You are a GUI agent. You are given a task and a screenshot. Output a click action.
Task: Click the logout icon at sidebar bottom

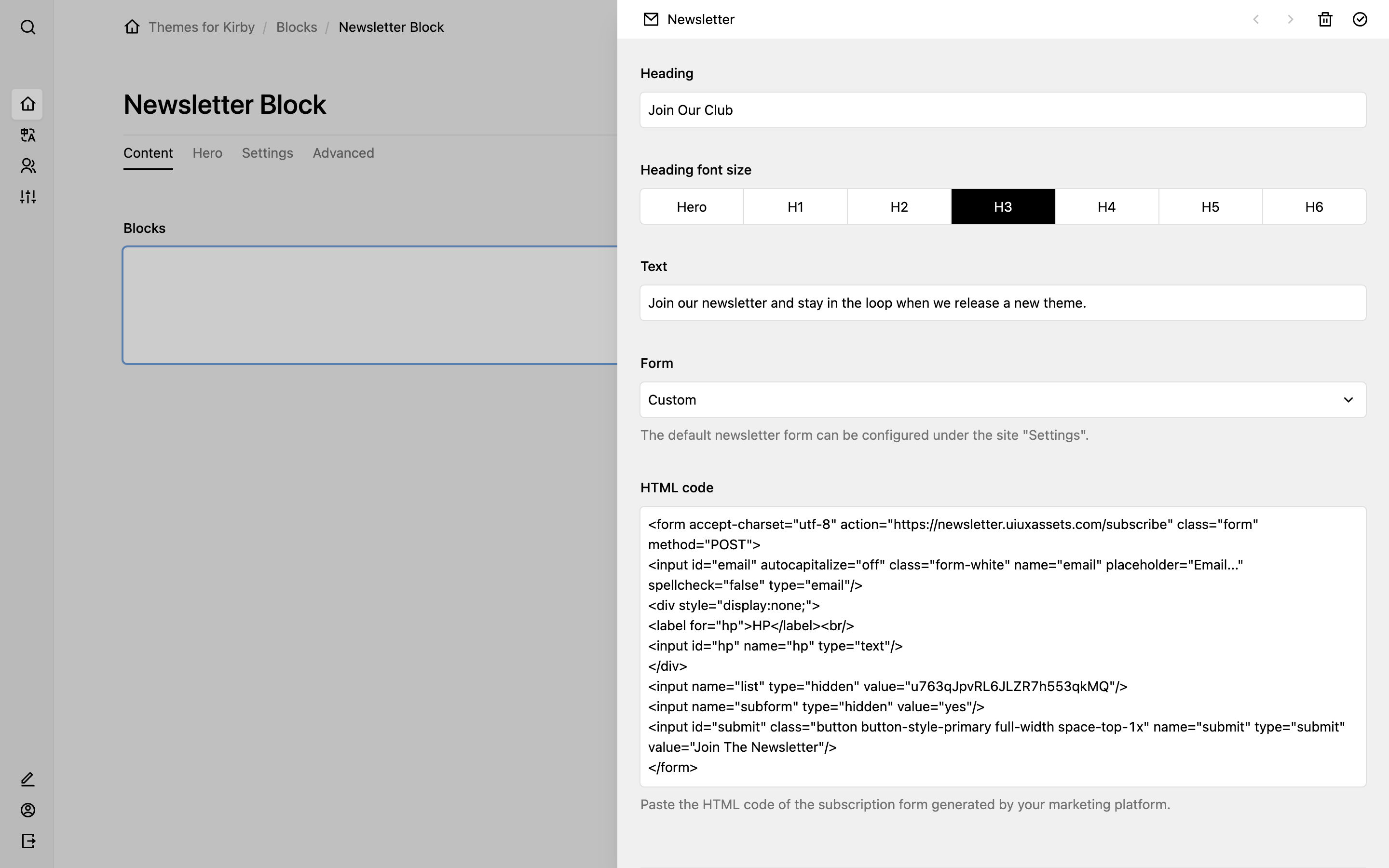[x=27, y=841]
